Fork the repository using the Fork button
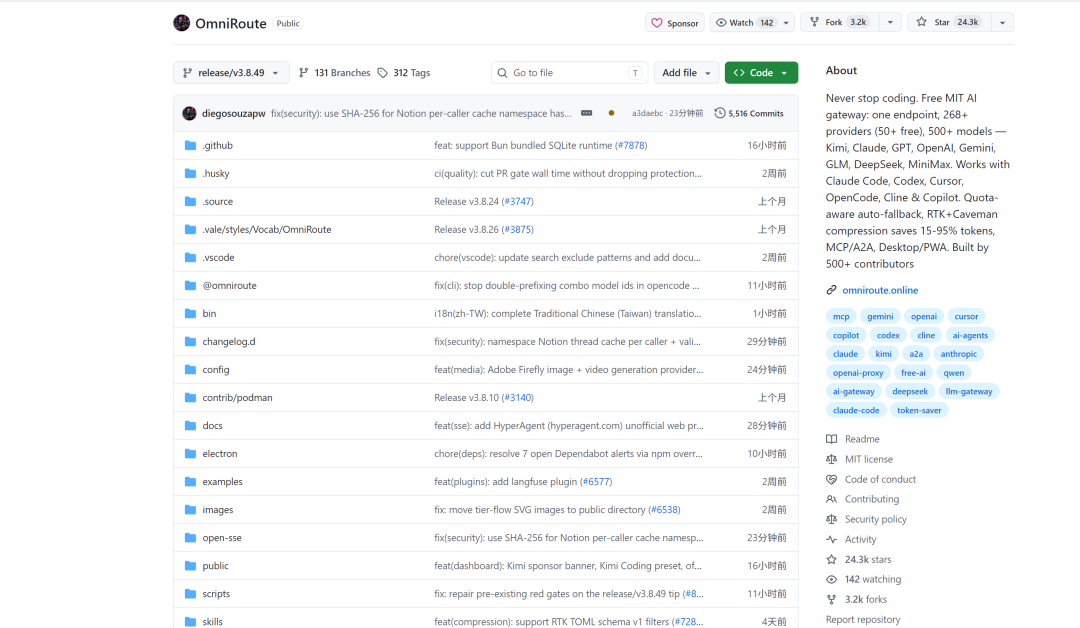 click(x=840, y=23)
